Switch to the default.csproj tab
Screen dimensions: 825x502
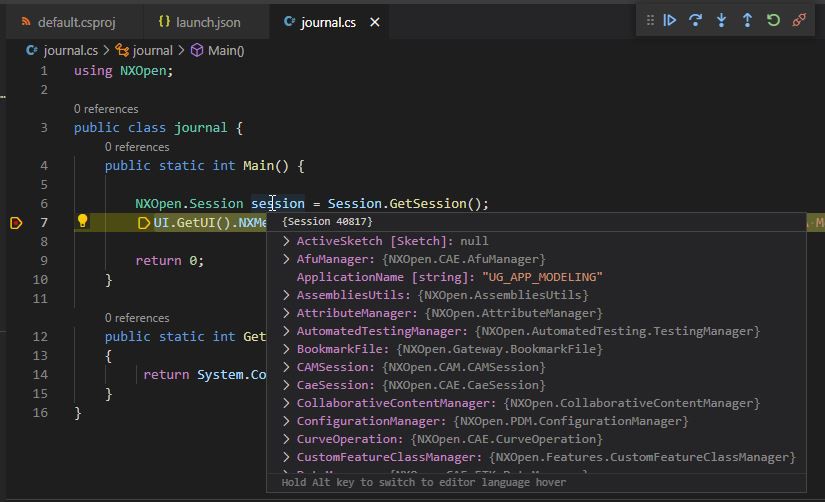77,22
